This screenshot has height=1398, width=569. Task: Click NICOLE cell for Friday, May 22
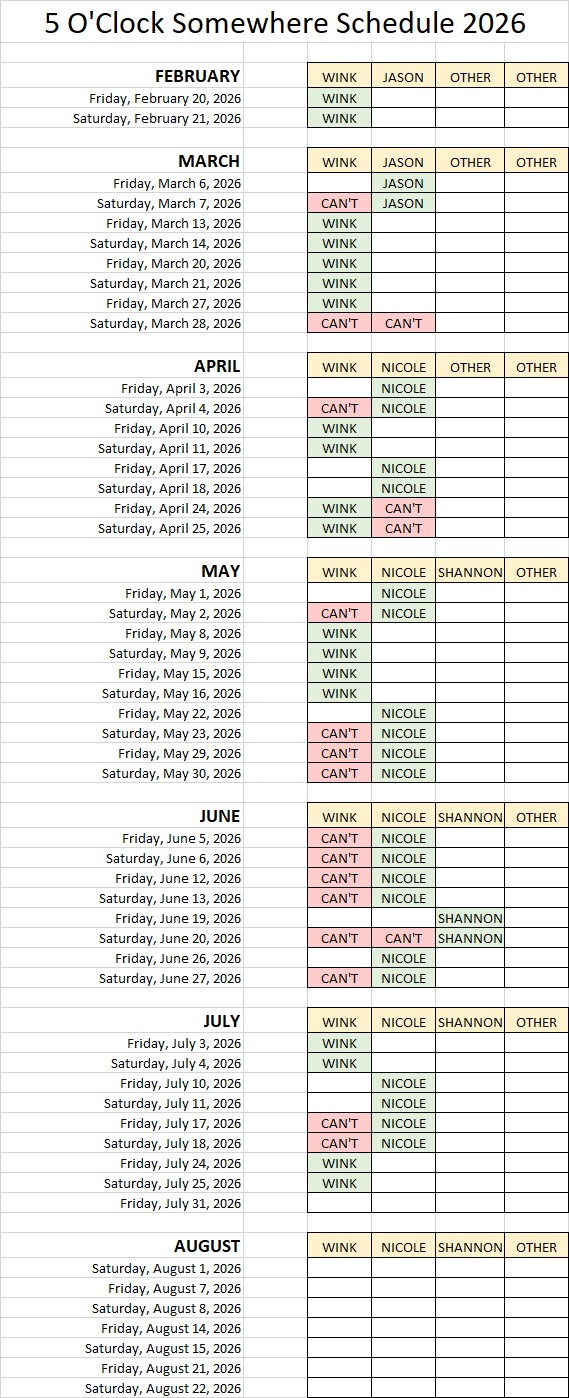point(403,713)
